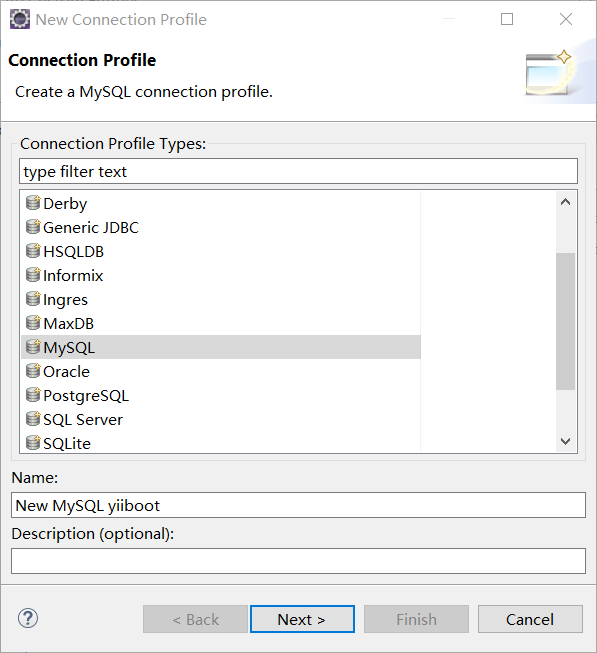Screen dimensions: 597x653
Task: Select MySQL in the profile types list
Action: click(221, 347)
